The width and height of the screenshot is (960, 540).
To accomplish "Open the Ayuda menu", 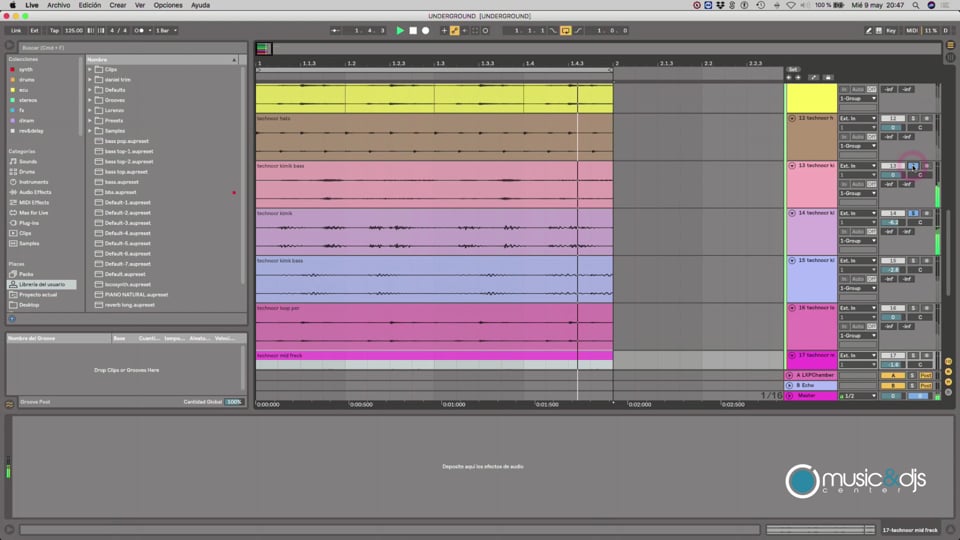I will click(x=200, y=5).
